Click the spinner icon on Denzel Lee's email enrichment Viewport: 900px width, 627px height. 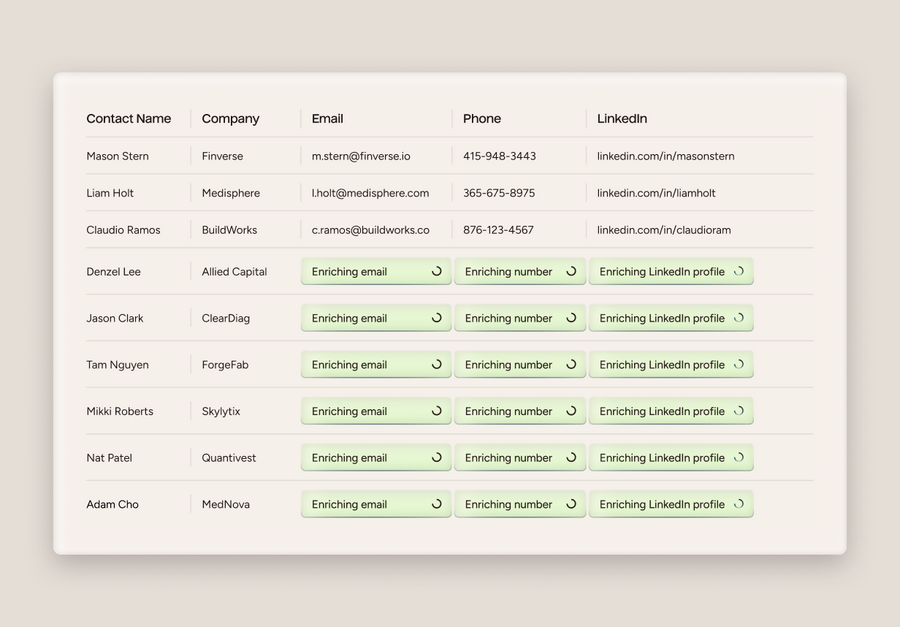[437, 271]
